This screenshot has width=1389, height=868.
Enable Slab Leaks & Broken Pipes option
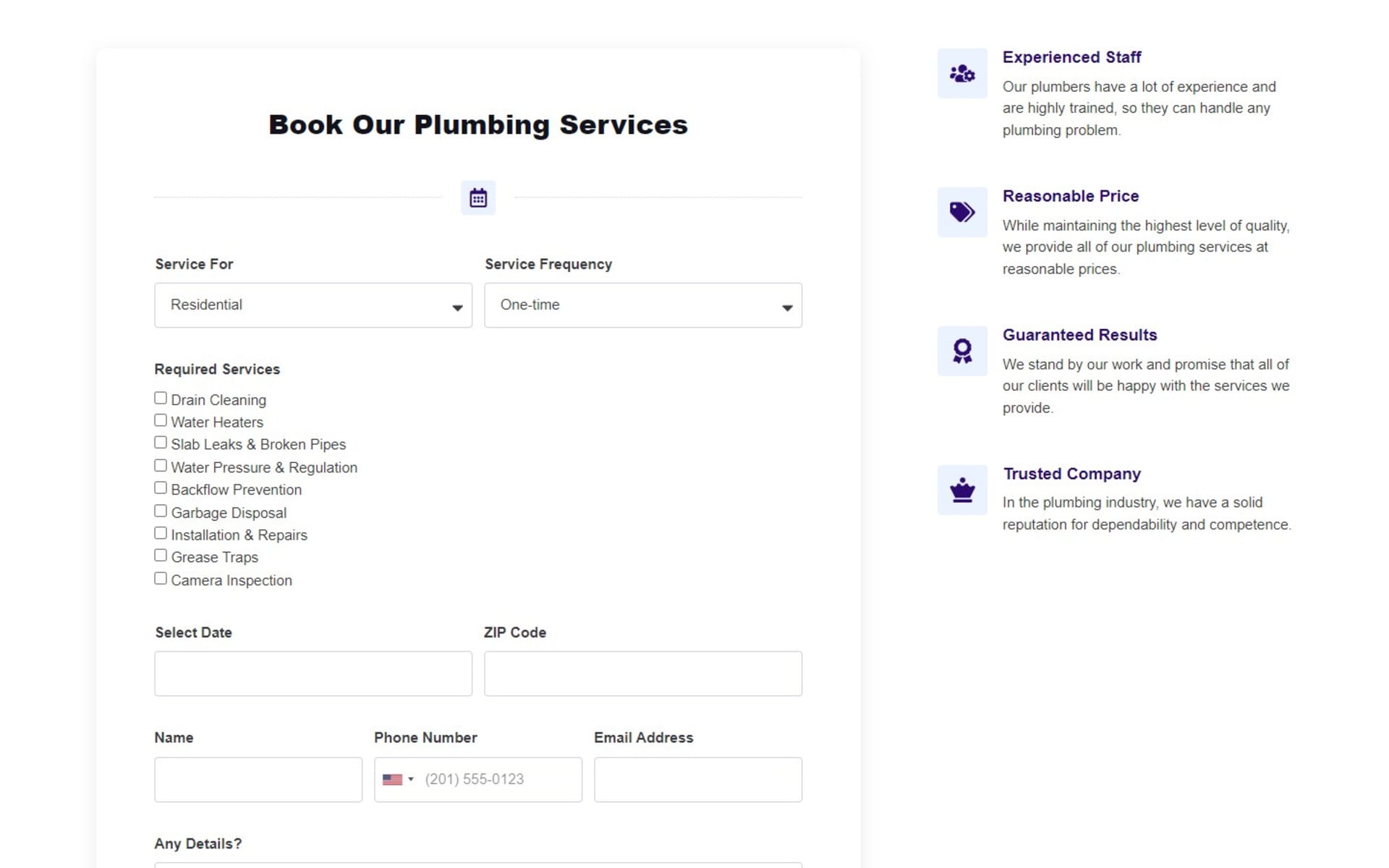click(x=161, y=443)
